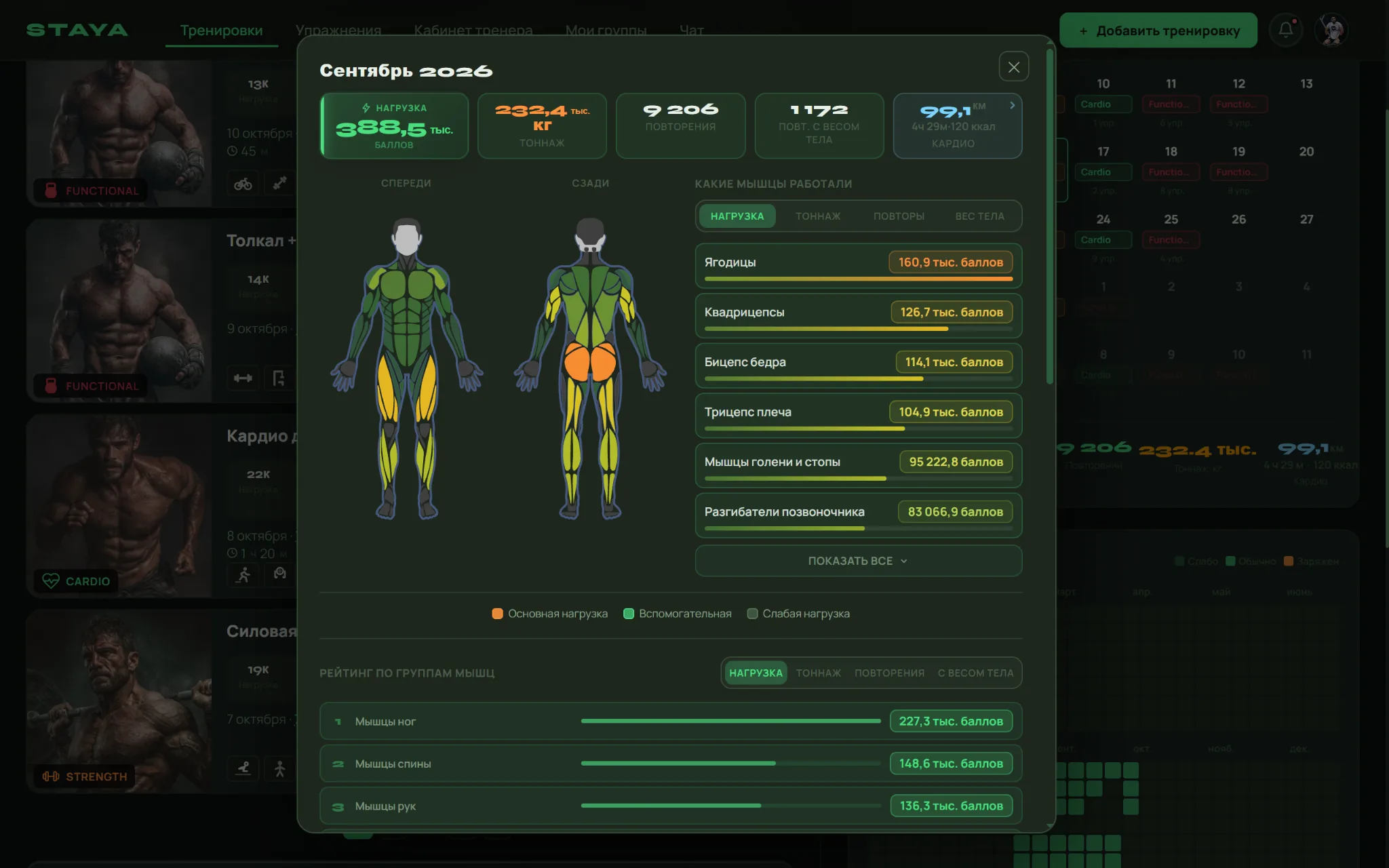Open the Квадрицепсы muscle row
This screenshot has width=1389, height=868.
(x=858, y=316)
